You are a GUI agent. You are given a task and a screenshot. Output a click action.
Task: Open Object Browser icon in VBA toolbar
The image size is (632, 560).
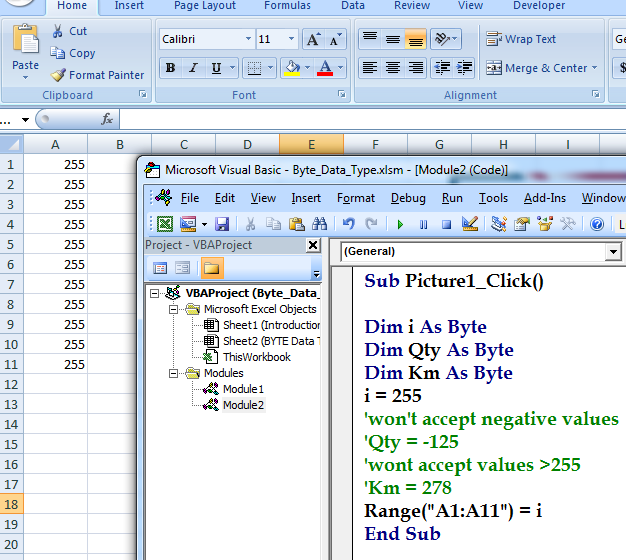coord(545,224)
